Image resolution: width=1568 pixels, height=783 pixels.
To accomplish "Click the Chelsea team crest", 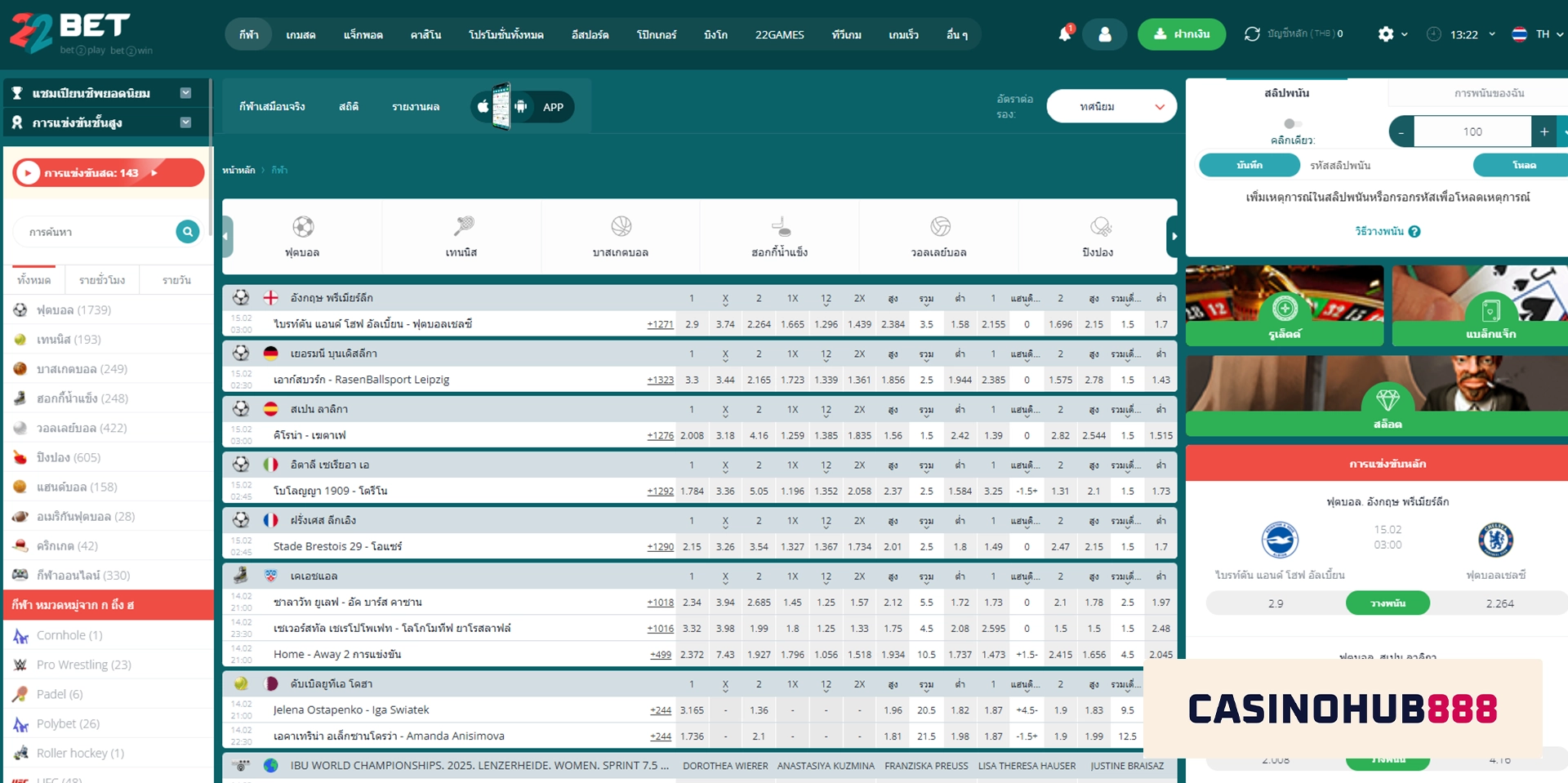I will [x=1495, y=540].
